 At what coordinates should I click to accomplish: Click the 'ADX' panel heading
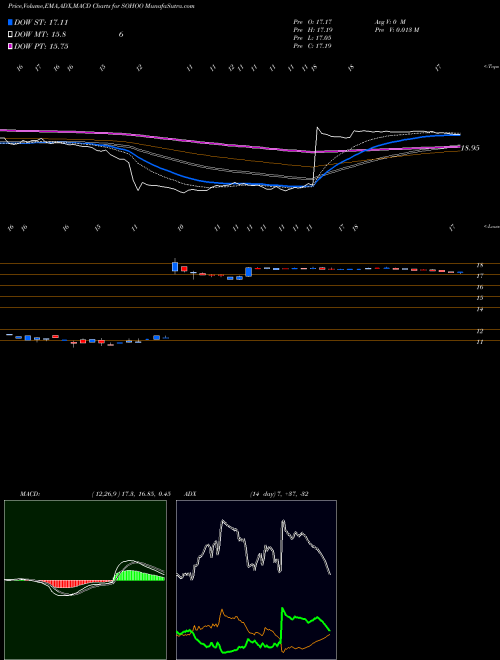point(190,494)
